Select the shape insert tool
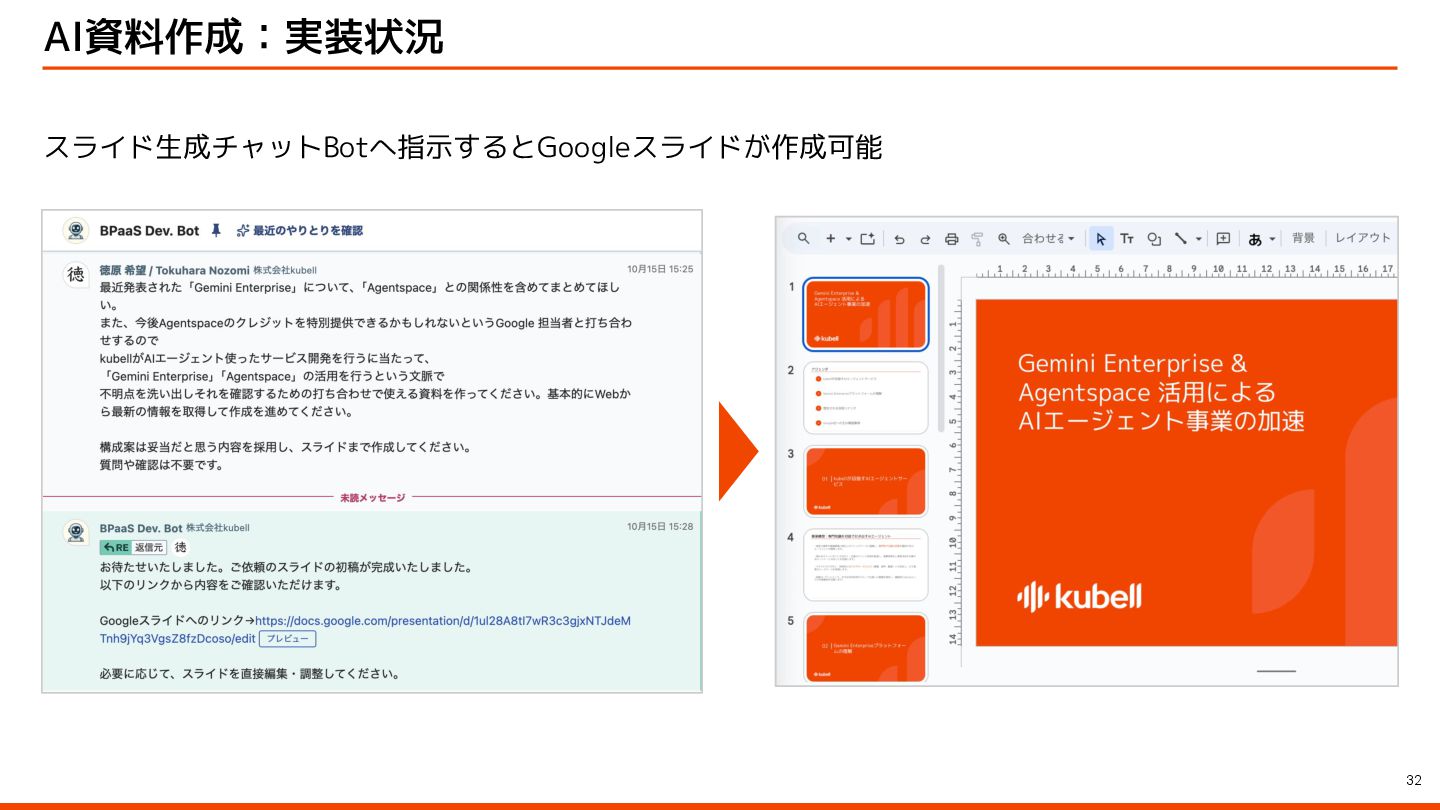1440x810 pixels. 1154,238
